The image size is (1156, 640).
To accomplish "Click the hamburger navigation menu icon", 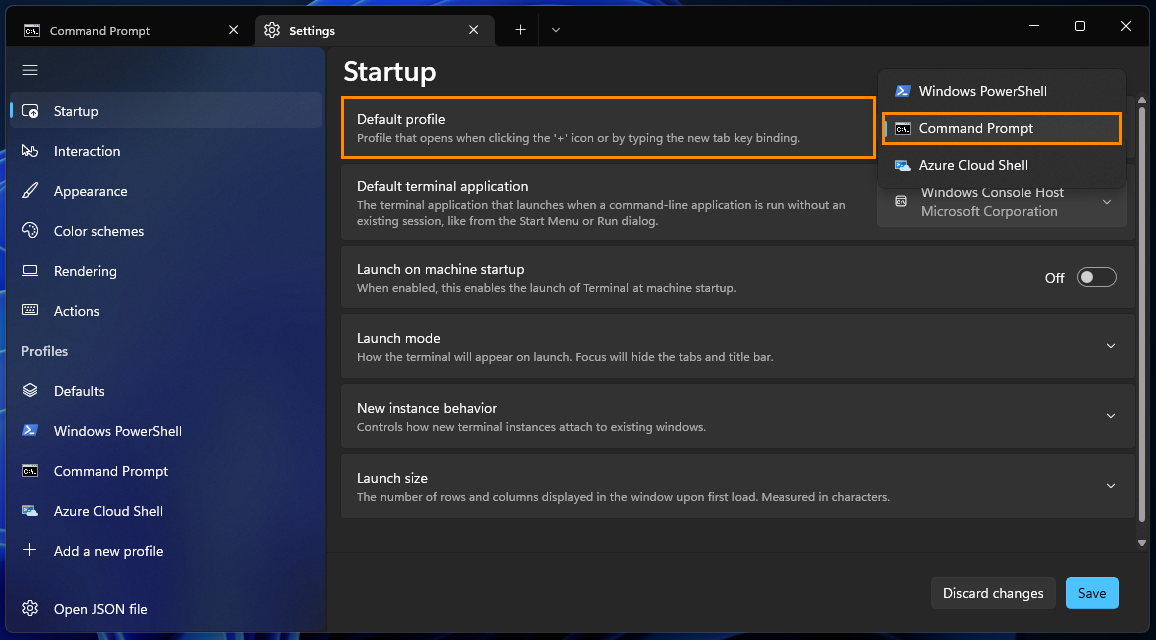I will pos(29,70).
